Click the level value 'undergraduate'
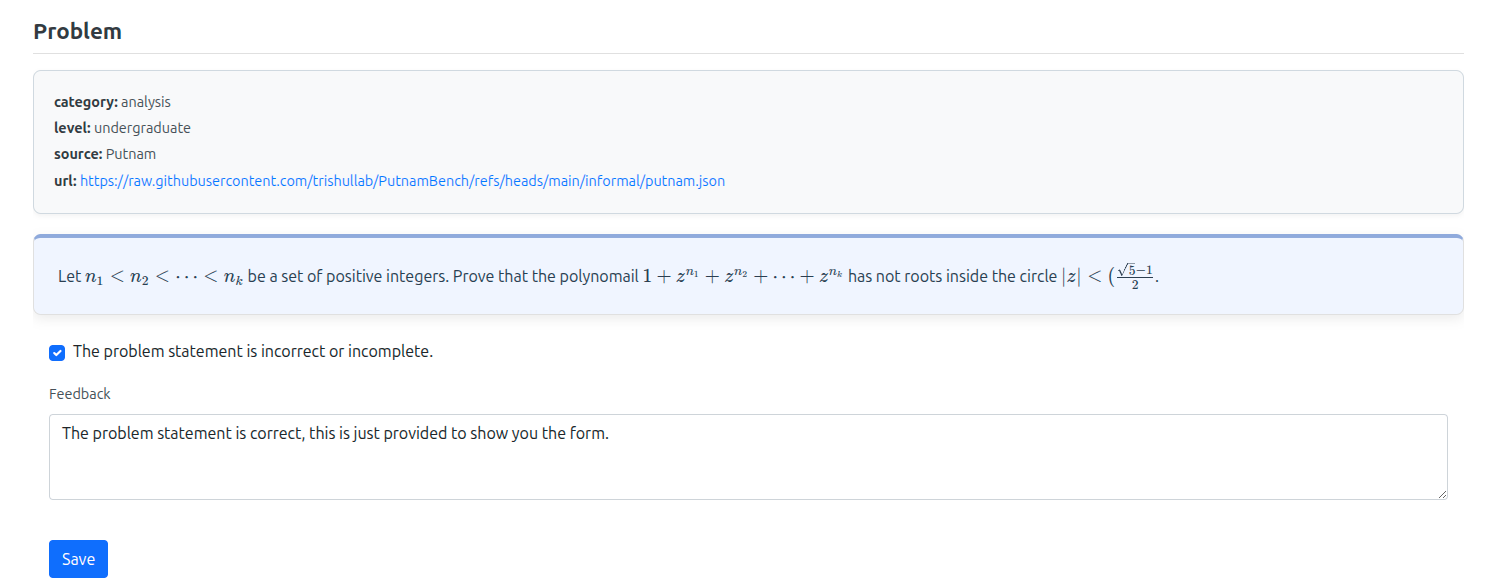This screenshot has width=1485, height=583. pos(142,127)
